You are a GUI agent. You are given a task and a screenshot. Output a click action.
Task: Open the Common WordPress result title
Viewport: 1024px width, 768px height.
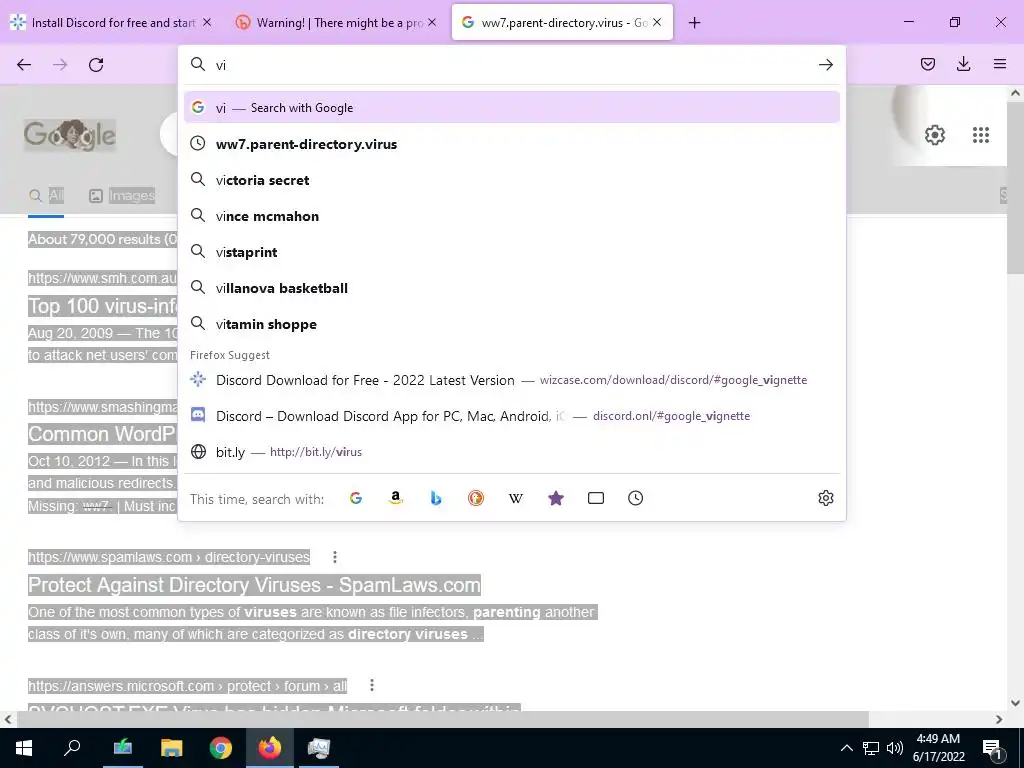click(x=103, y=434)
